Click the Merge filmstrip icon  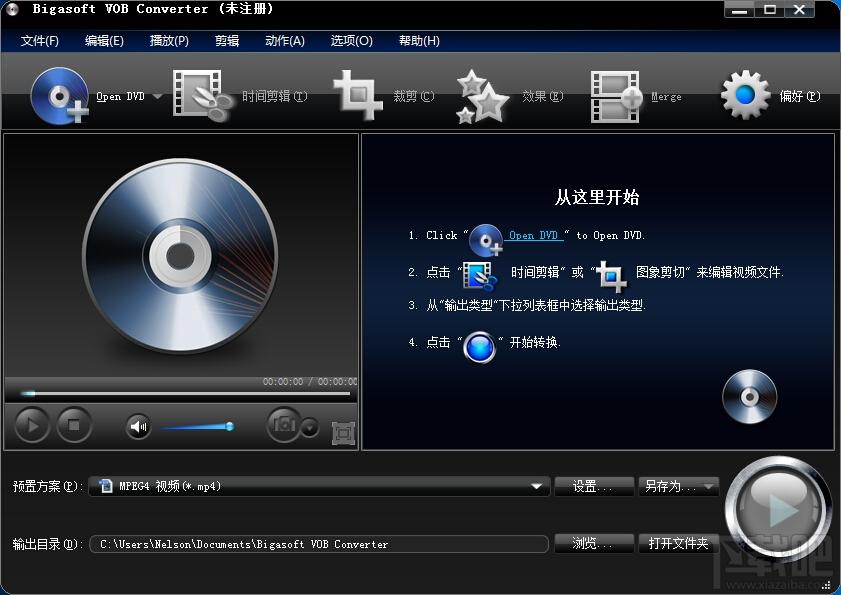[616, 97]
